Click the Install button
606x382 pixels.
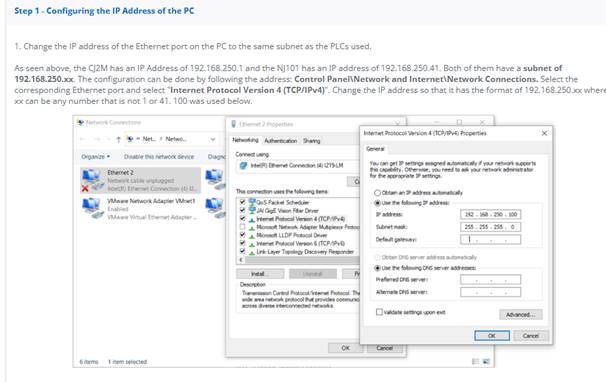[x=260, y=274]
